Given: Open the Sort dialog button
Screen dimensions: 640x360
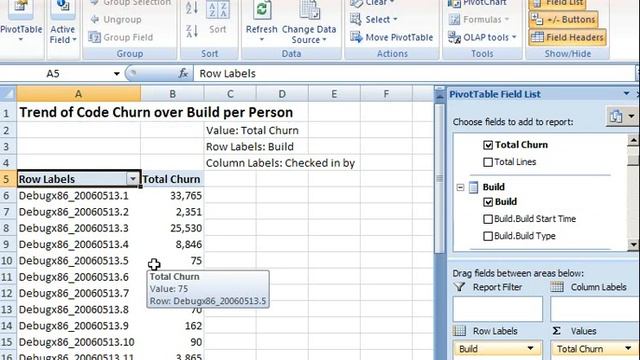Looking at the screenshot, I should [x=218, y=18].
